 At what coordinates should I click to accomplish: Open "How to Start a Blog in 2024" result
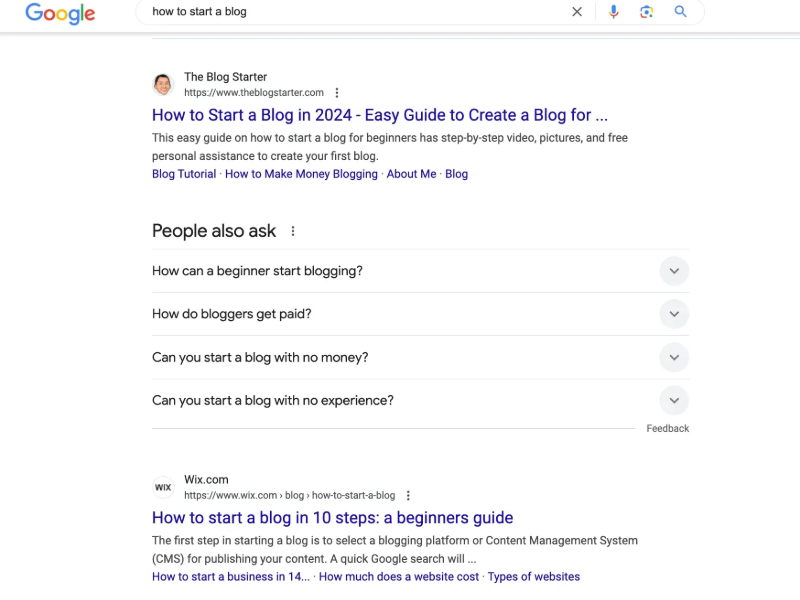pos(379,115)
